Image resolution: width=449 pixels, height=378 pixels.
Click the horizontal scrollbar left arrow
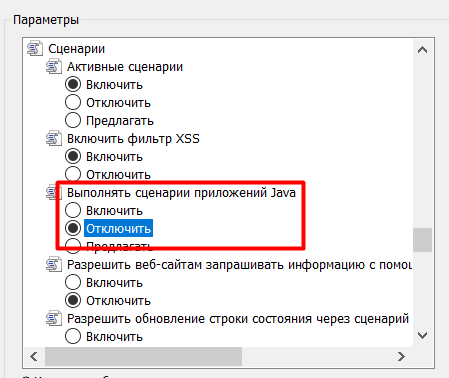pos(34,357)
